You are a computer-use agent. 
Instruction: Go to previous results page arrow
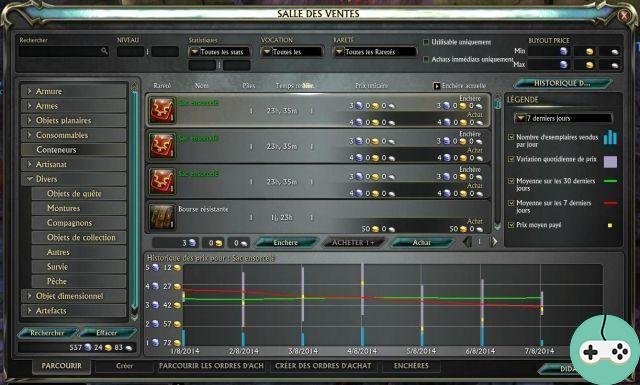point(468,242)
